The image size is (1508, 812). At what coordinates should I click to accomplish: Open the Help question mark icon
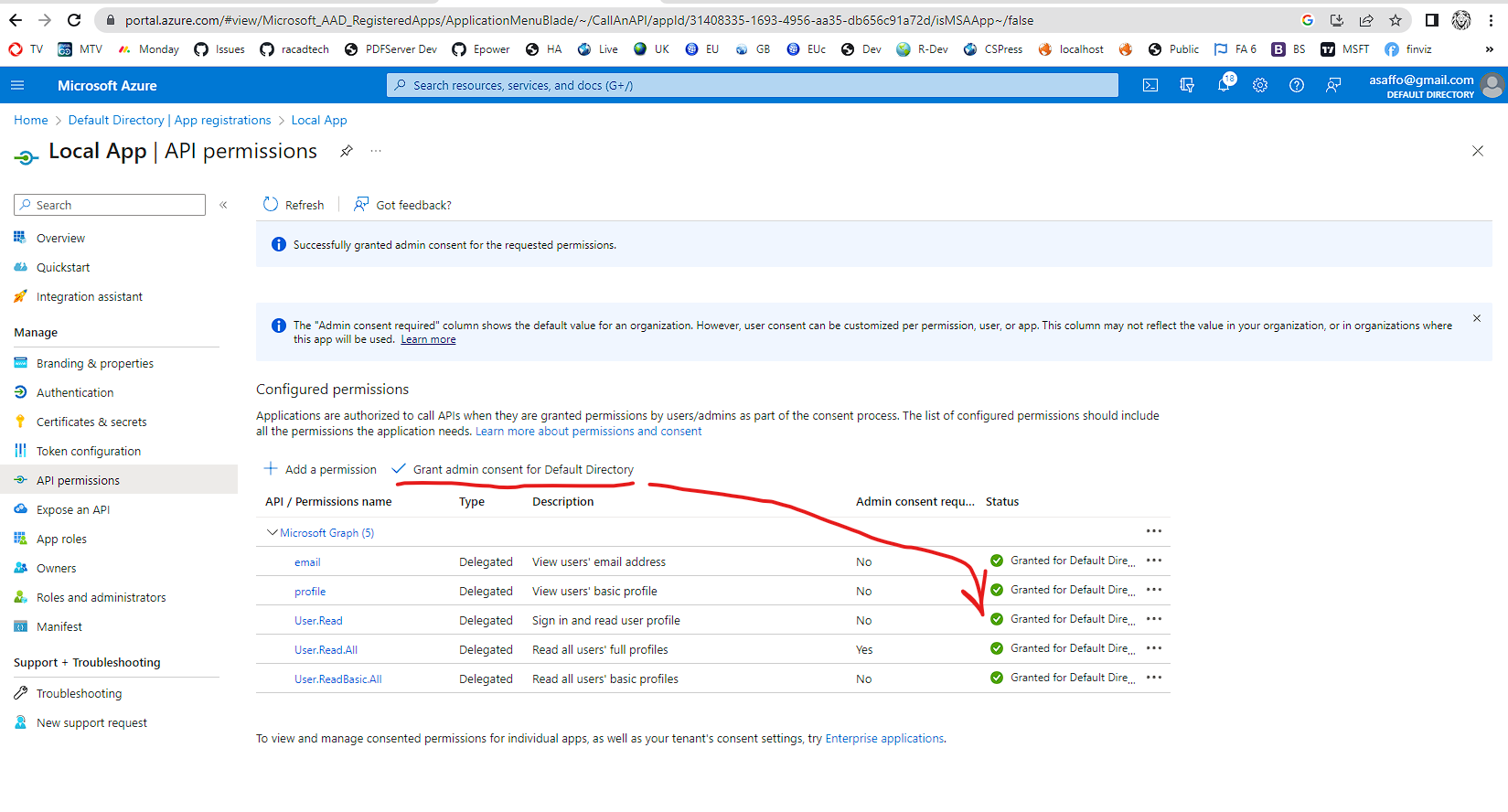tap(1297, 85)
